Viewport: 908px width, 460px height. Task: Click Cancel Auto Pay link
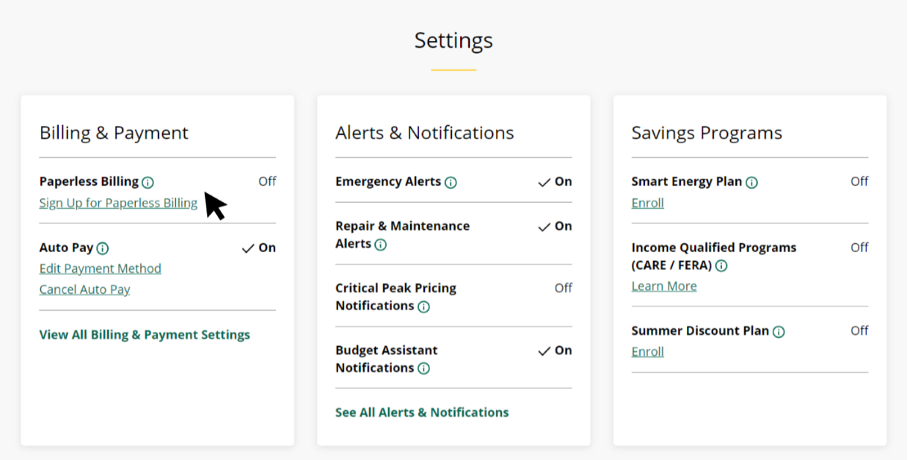point(84,290)
